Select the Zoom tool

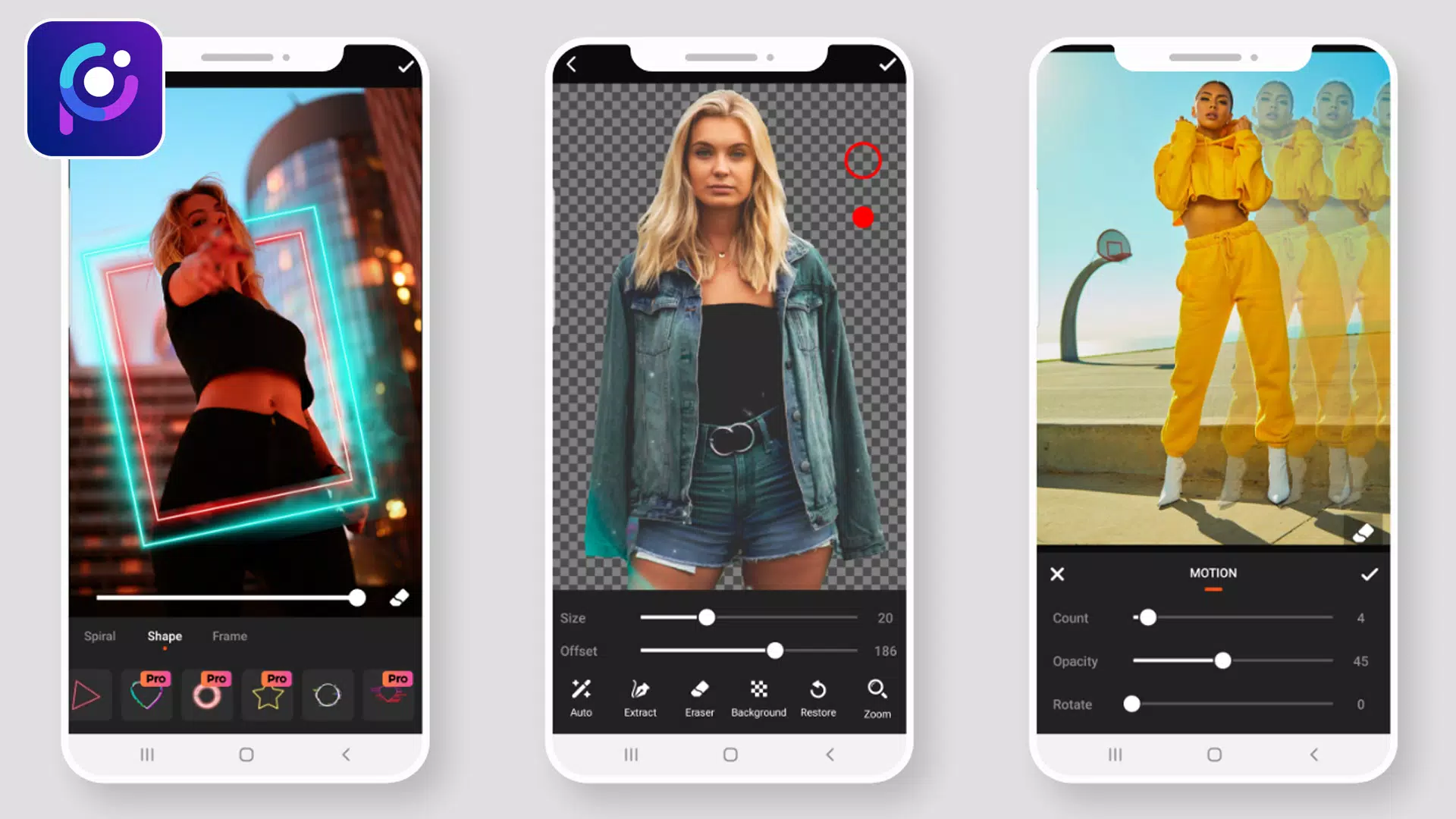pyautogui.click(x=877, y=697)
